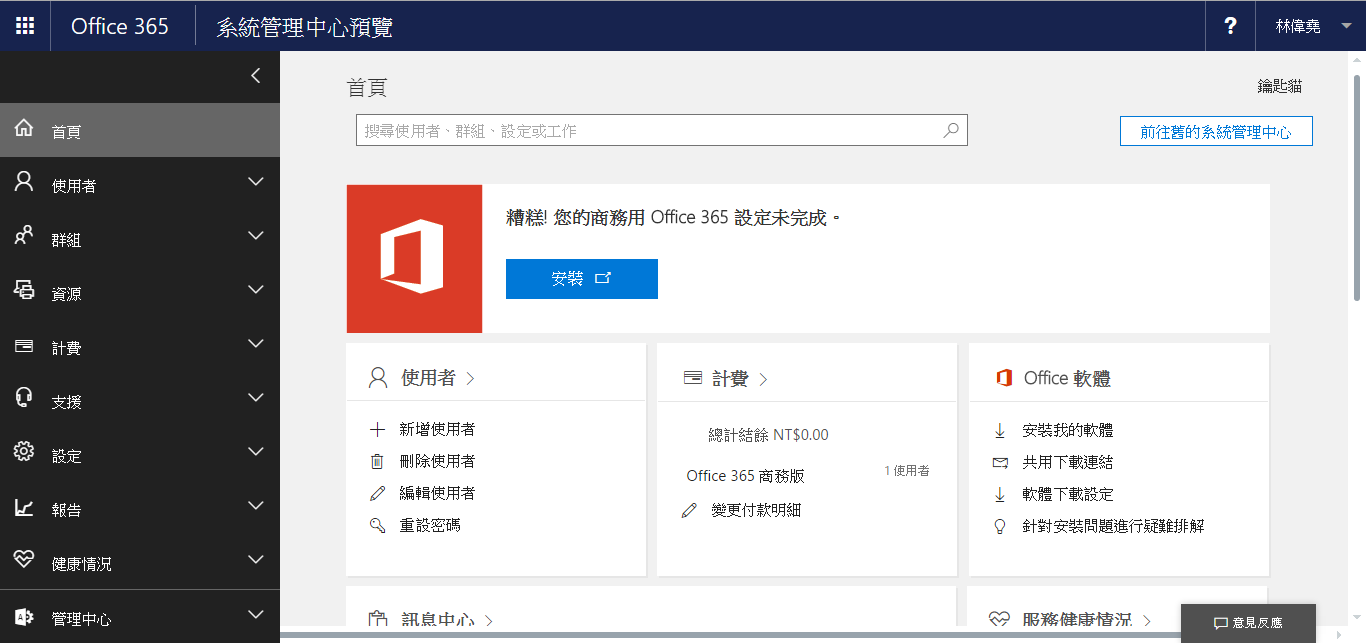Expand the 健康情況 sidebar section chevron
Viewport: 1366px width, 643px height.
click(256, 560)
